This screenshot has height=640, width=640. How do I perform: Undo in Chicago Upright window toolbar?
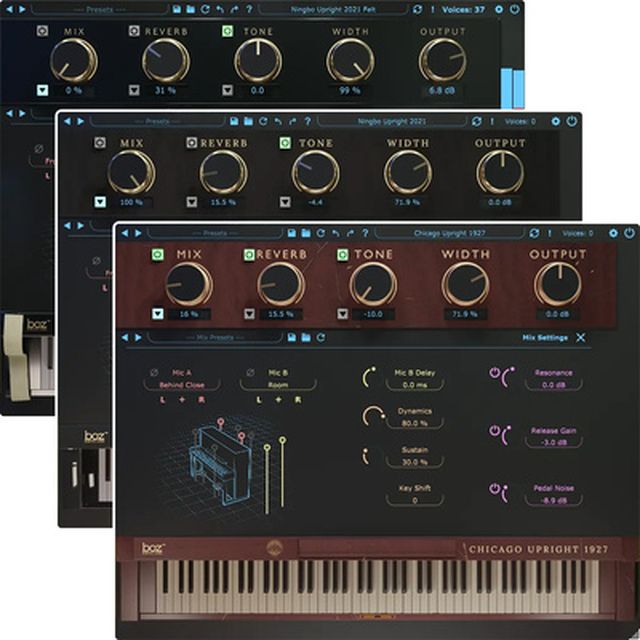tap(336, 233)
